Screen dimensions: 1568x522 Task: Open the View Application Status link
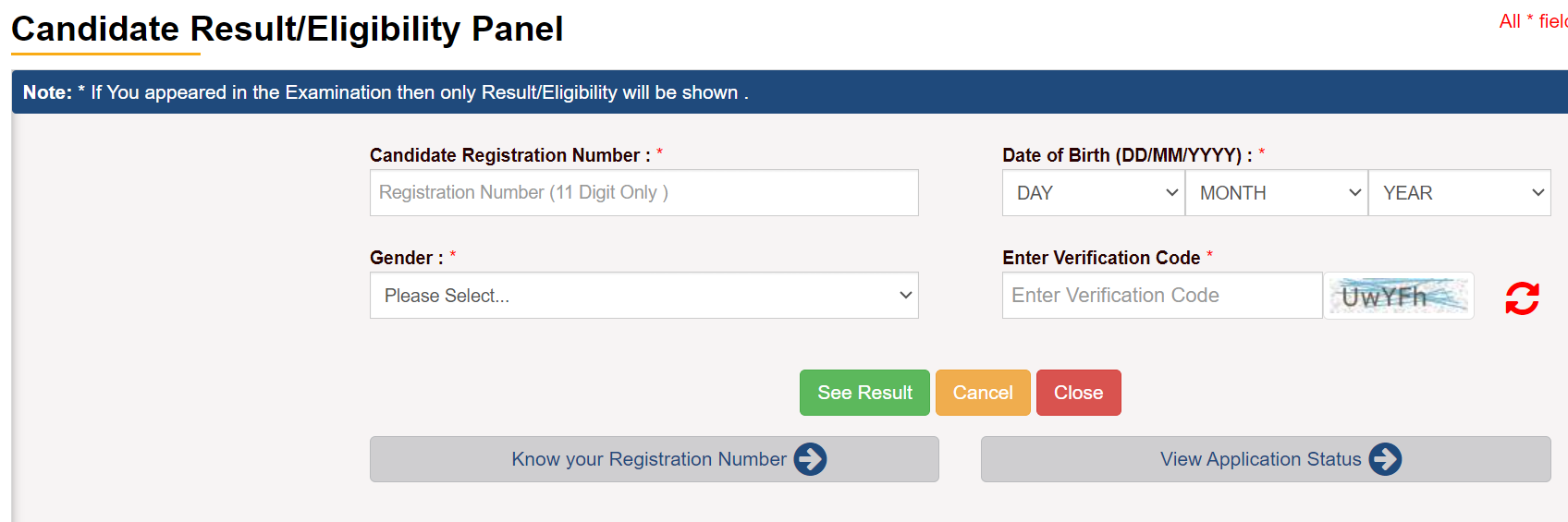tap(1260, 459)
